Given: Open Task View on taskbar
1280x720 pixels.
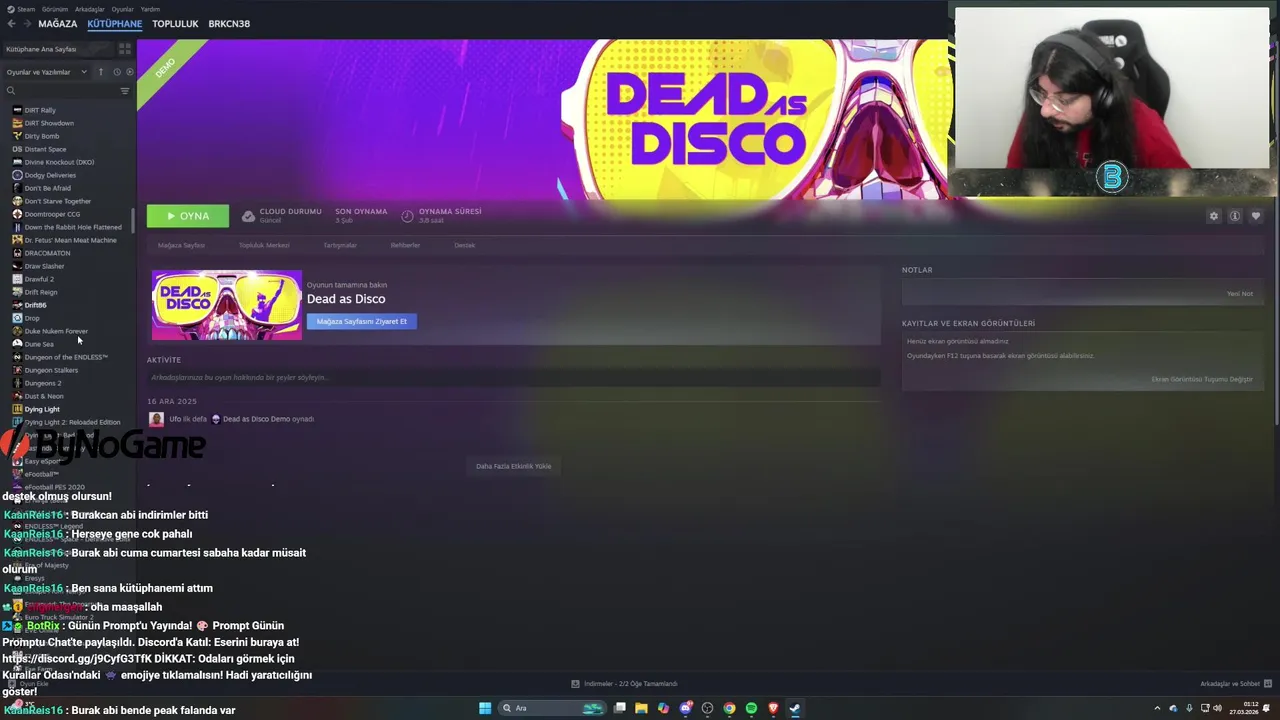Looking at the screenshot, I should 619,708.
